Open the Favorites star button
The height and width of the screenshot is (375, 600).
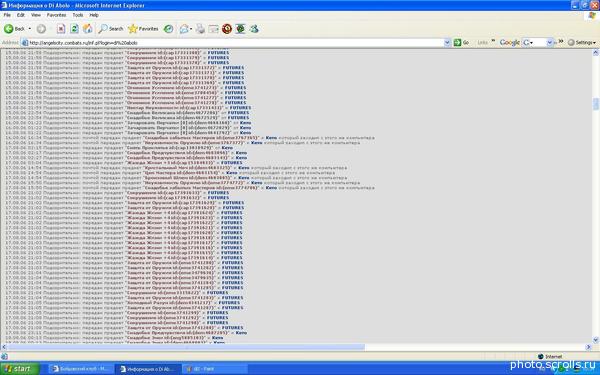143,29
